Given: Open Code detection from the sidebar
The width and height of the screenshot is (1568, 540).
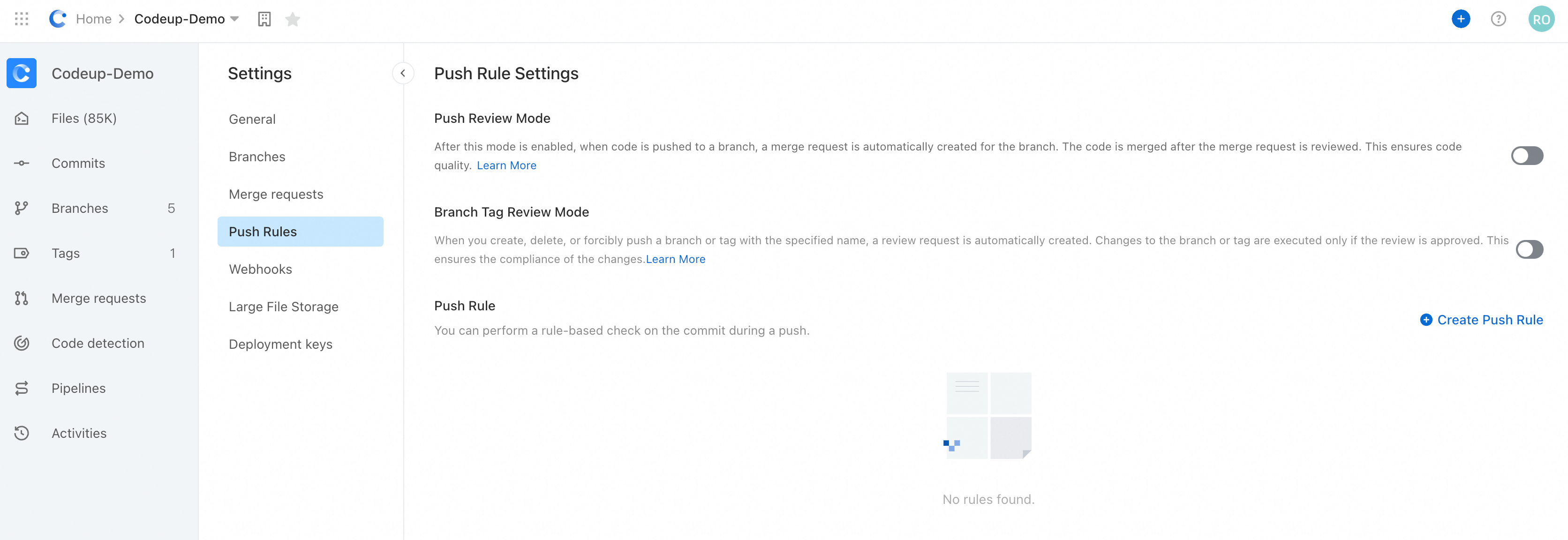Looking at the screenshot, I should pos(98,344).
